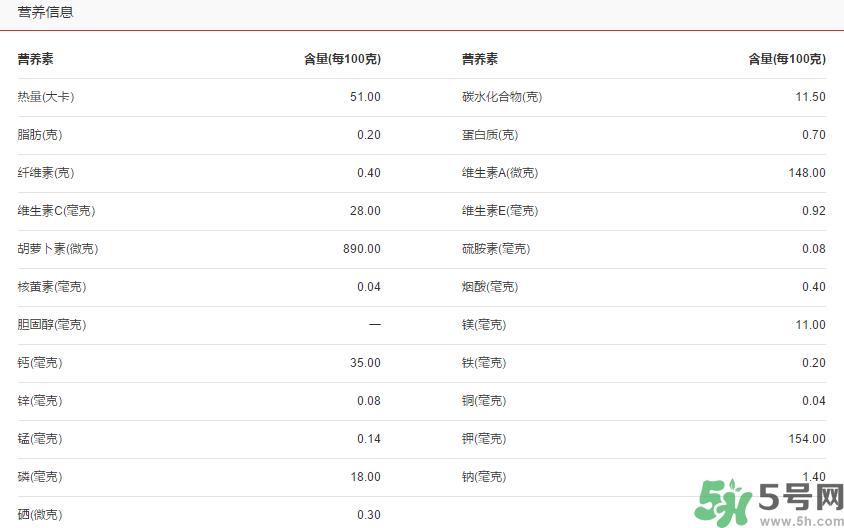844x528 pixels.
Task: Select the value 0.30 for 硒
Action: point(369,515)
